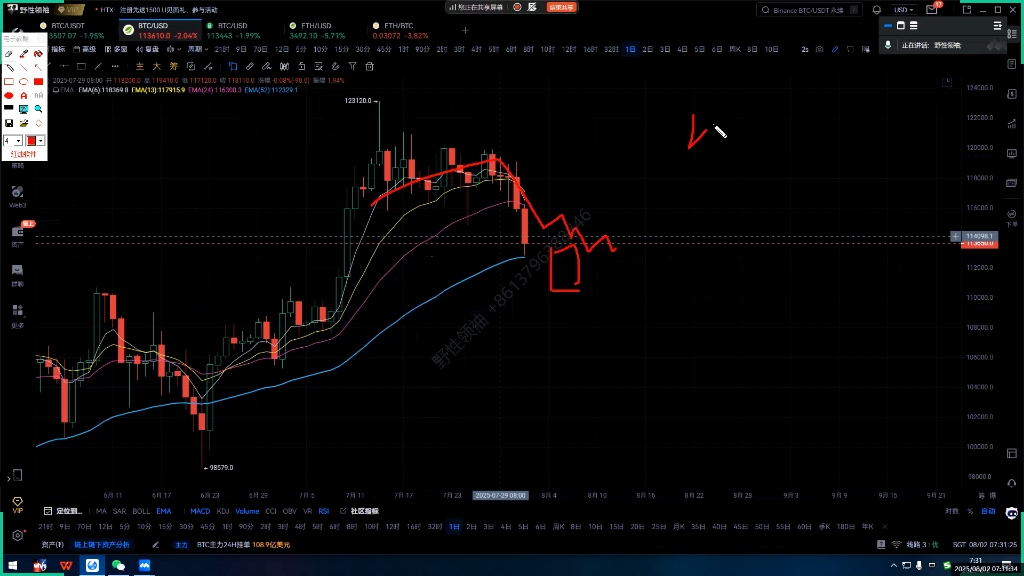Image resolution: width=1024 pixels, height=576 pixels.
Task: Click the funnel filter icon in toolbar
Action: pos(353,66)
